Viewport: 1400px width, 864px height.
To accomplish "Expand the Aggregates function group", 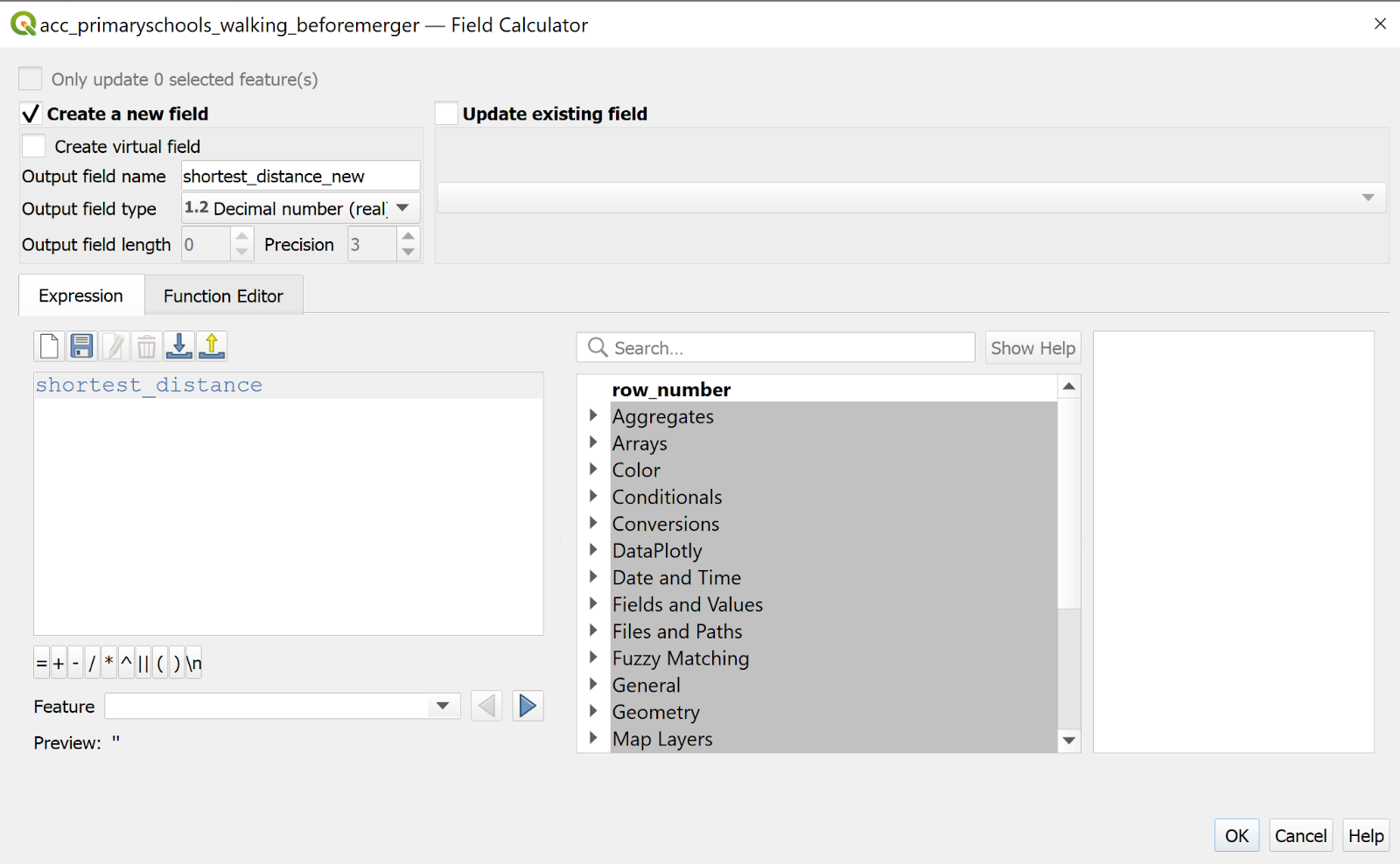I will [x=593, y=415].
